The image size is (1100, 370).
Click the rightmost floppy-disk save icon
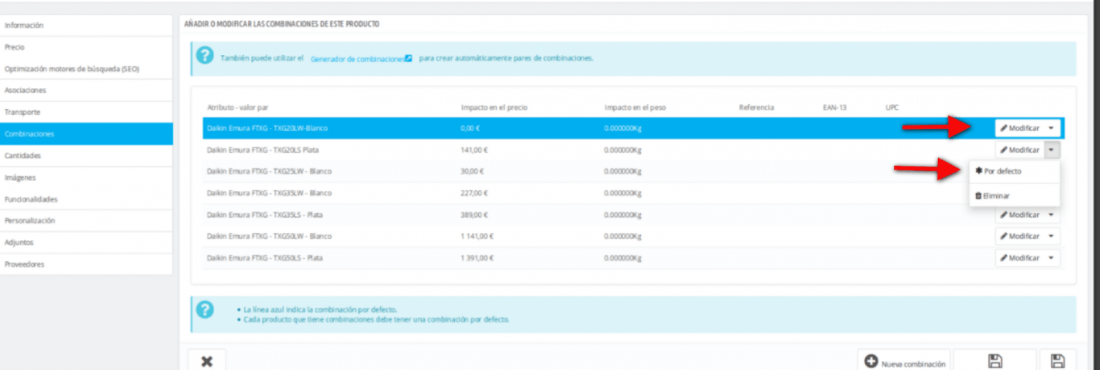(1057, 361)
